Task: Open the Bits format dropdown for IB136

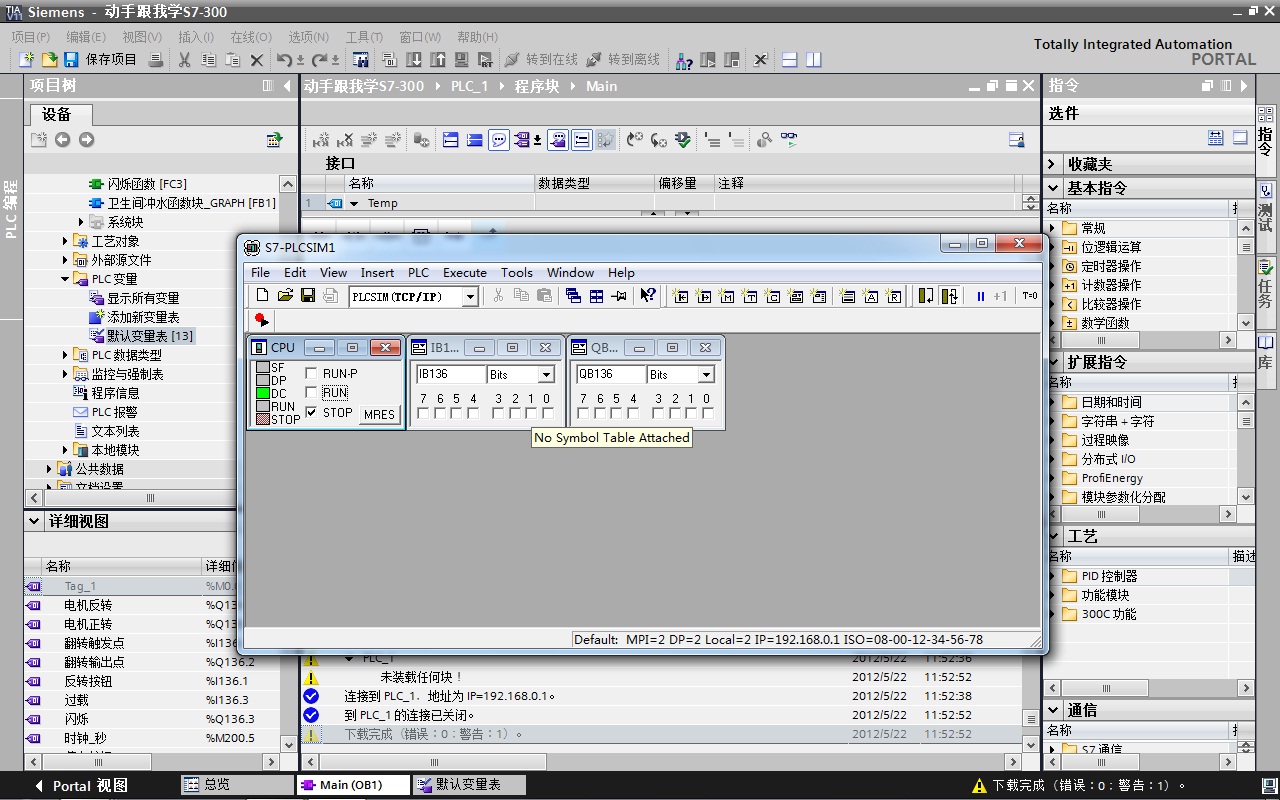Action: pos(546,375)
